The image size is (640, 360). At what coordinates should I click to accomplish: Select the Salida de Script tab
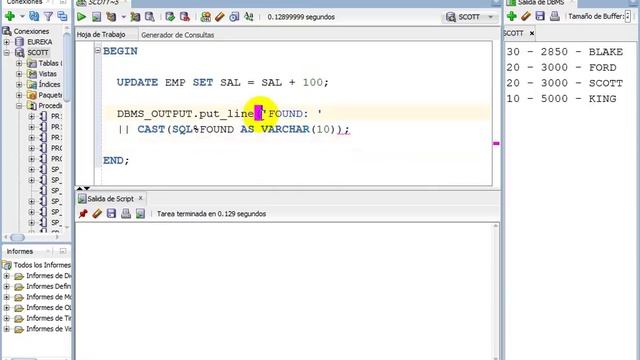(110, 199)
